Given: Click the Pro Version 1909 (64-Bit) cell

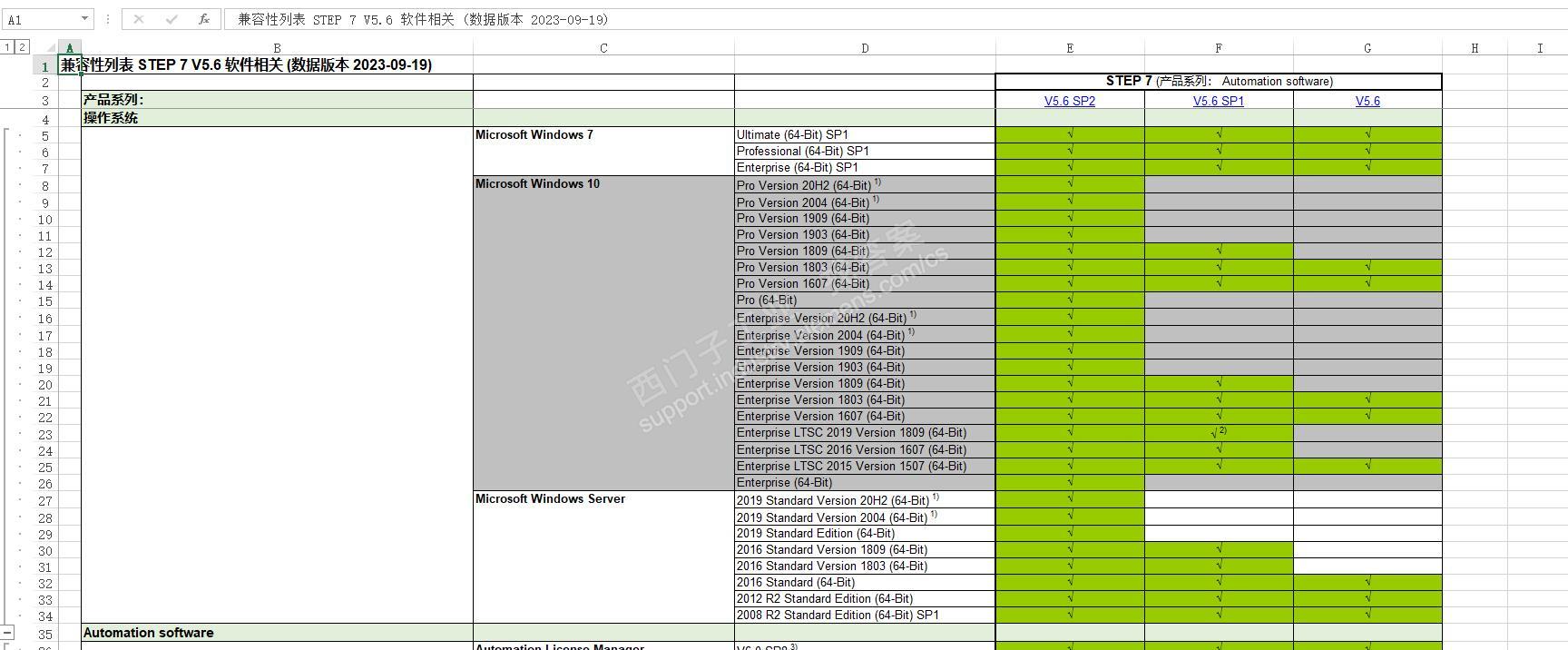Looking at the screenshot, I should tap(865, 219).
